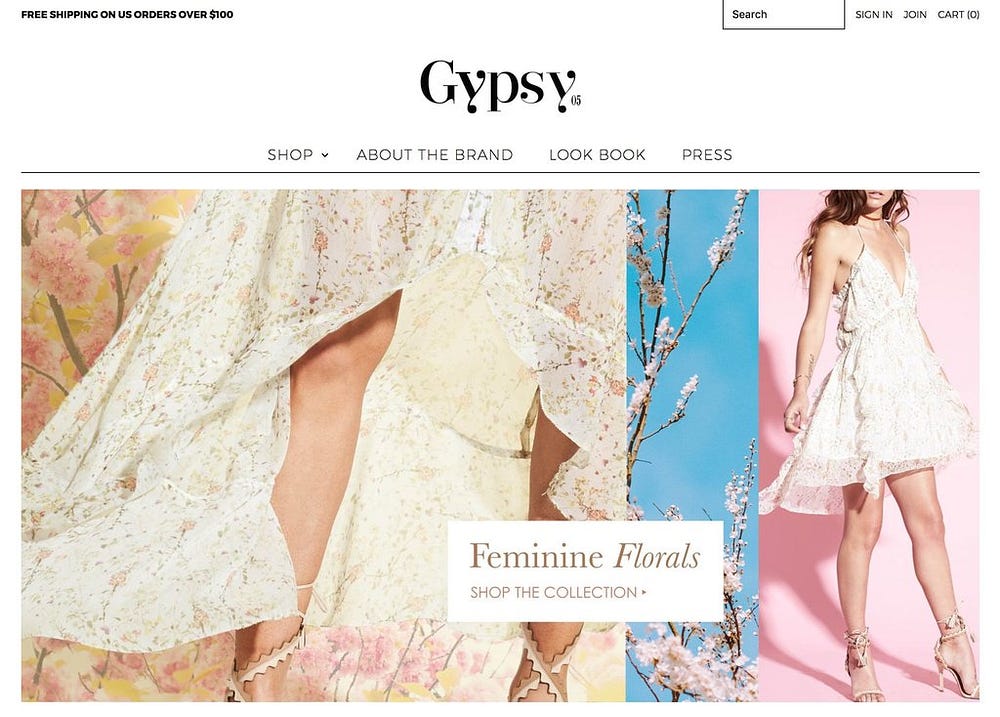Click the arrow after SHOP THE COLLECTION
The width and height of the screenshot is (1000, 717).
[644, 592]
